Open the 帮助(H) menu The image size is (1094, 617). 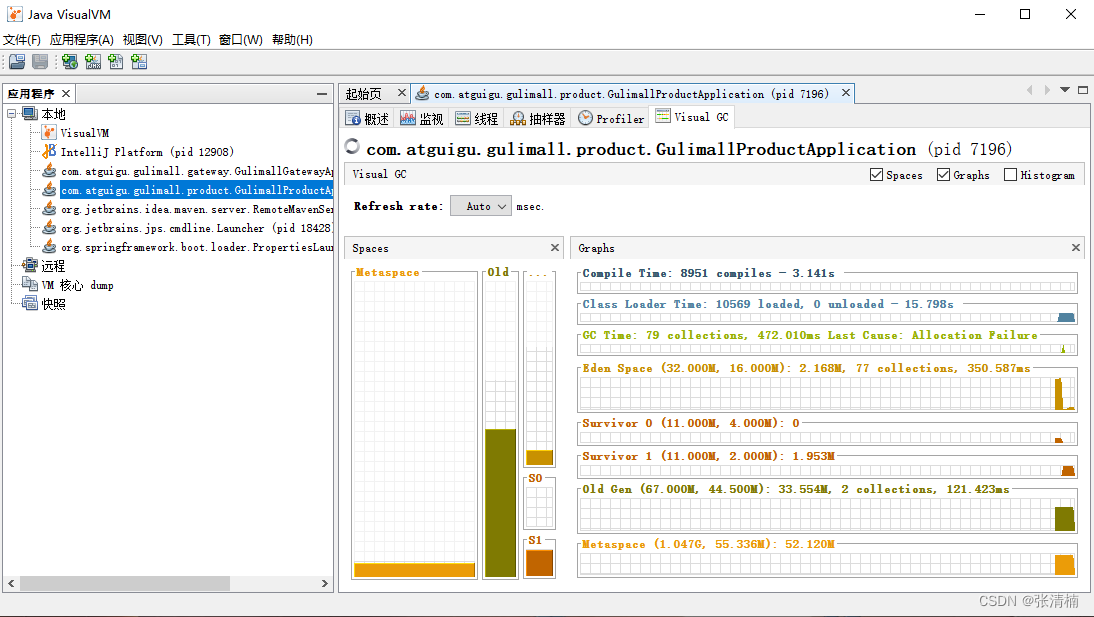pos(292,40)
